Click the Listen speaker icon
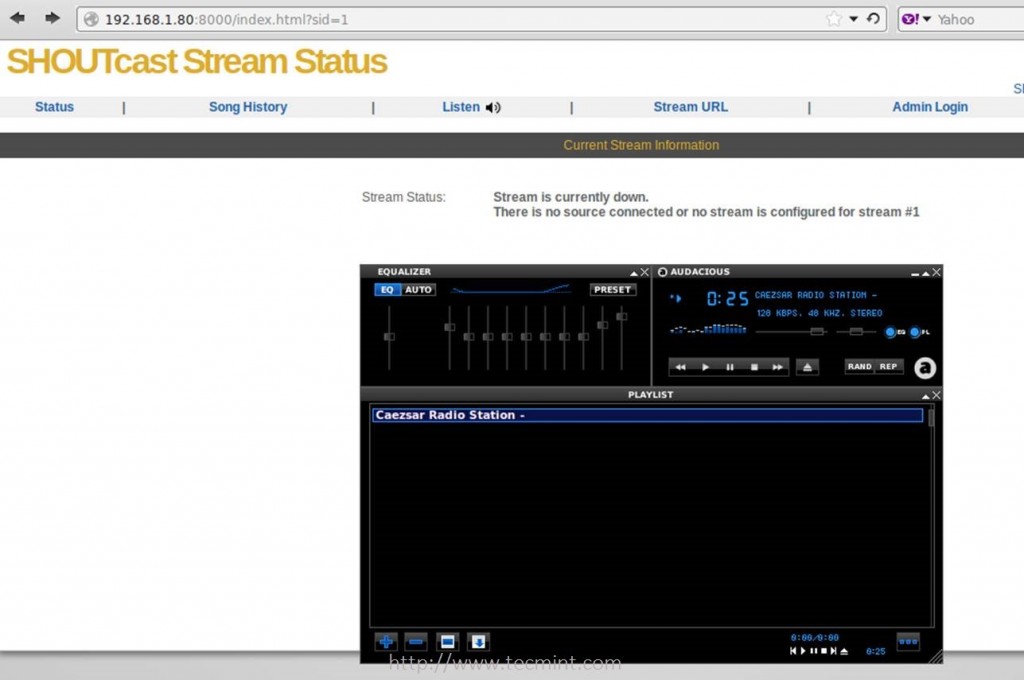 pyautogui.click(x=491, y=107)
